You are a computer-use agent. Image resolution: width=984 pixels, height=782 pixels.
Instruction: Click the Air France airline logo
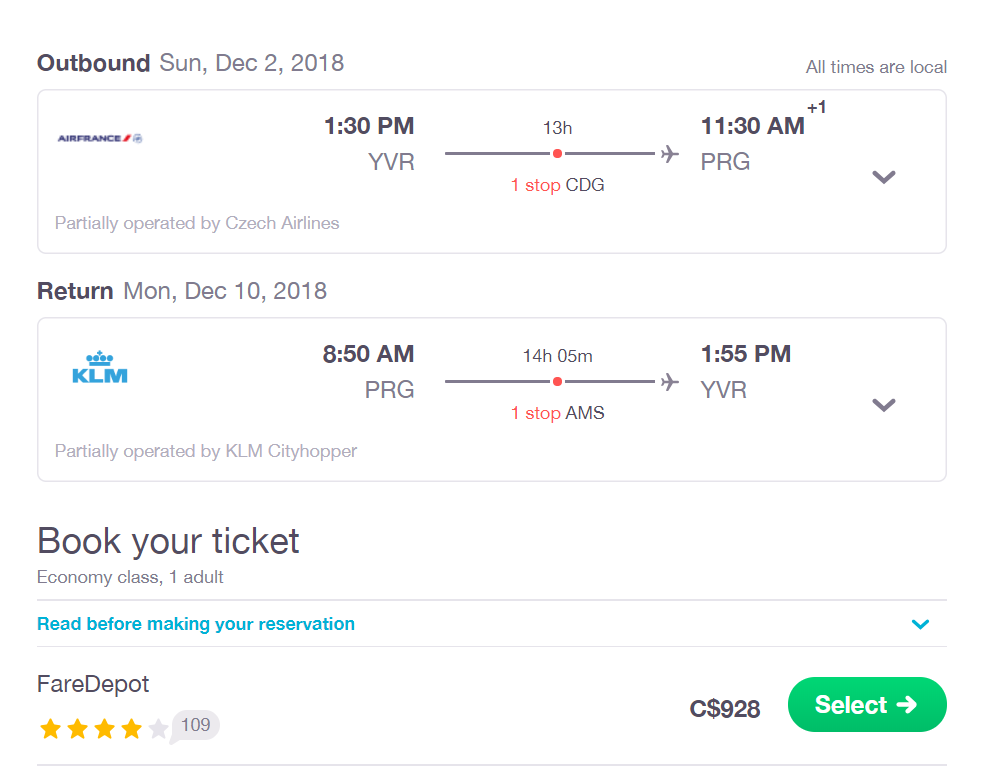click(100, 138)
